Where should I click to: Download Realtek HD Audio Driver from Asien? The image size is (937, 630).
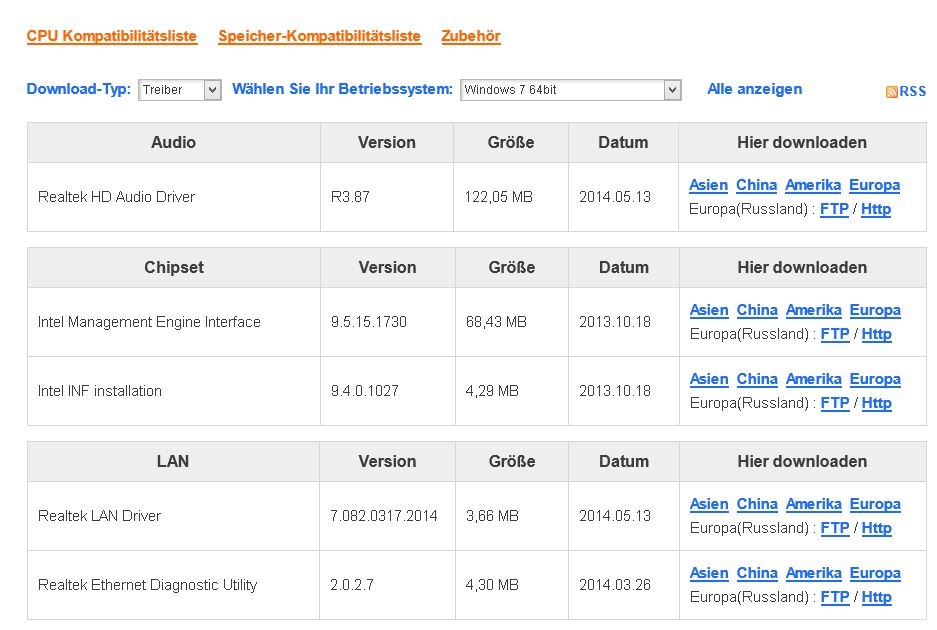pyautogui.click(x=708, y=185)
